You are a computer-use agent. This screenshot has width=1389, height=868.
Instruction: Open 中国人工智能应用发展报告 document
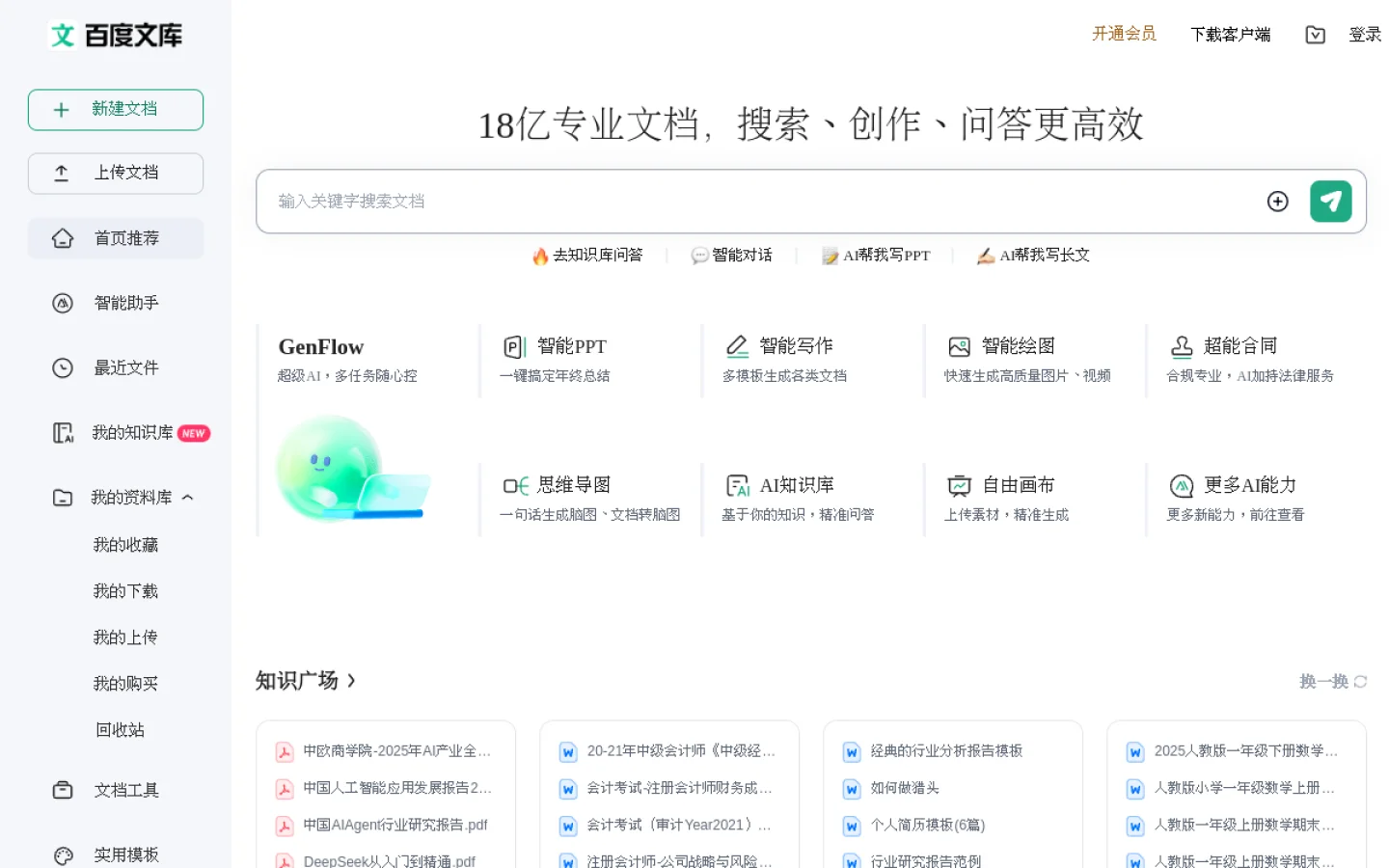point(396,788)
